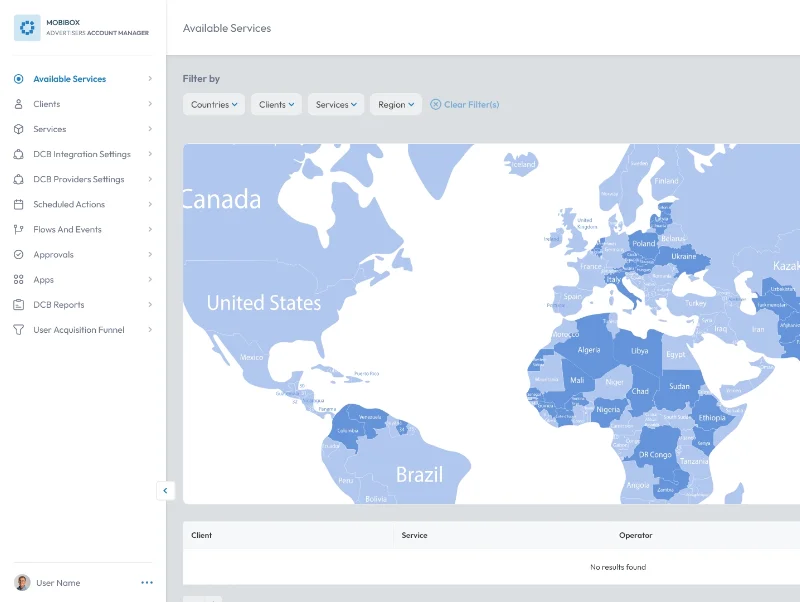Select the Clients sidebar icon

point(21,104)
